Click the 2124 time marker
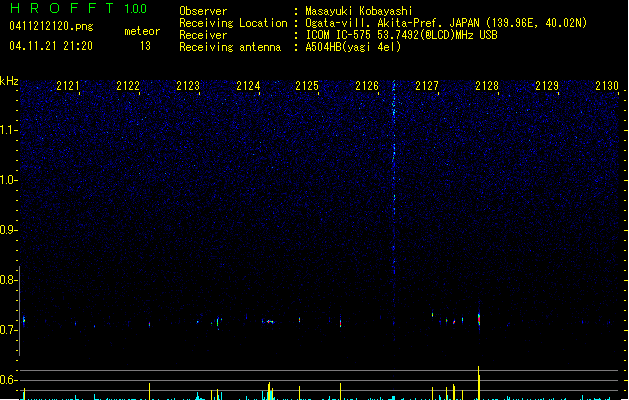Screen dimensions: 629x400 [248, 86]
